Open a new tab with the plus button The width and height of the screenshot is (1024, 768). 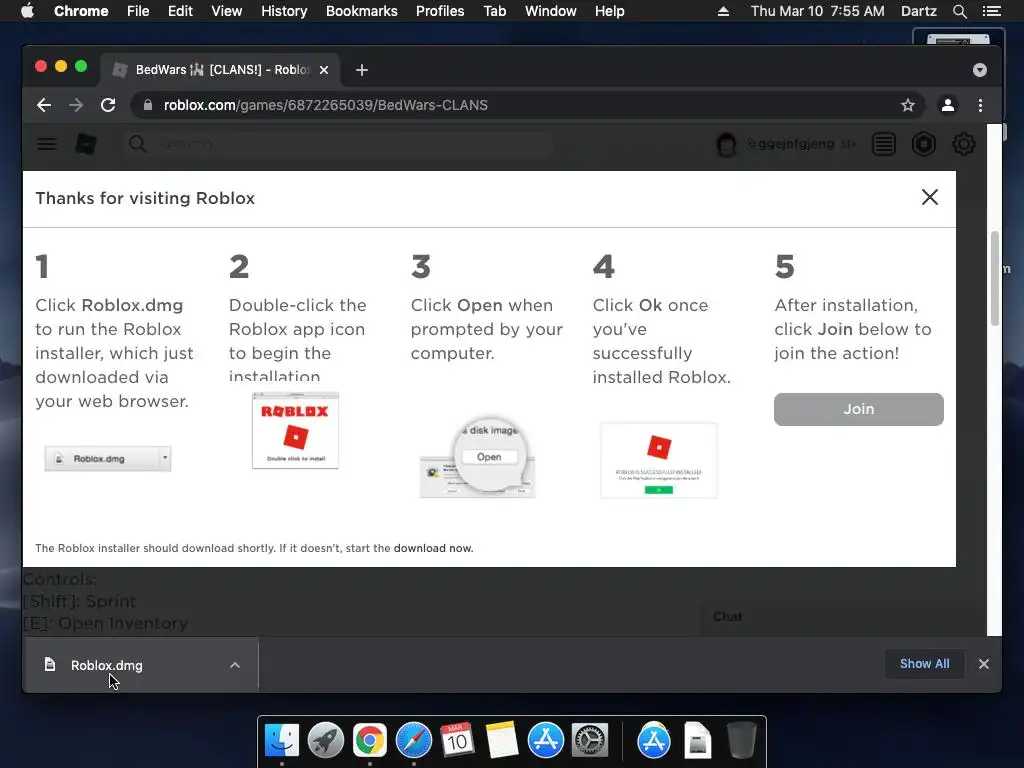362,70
